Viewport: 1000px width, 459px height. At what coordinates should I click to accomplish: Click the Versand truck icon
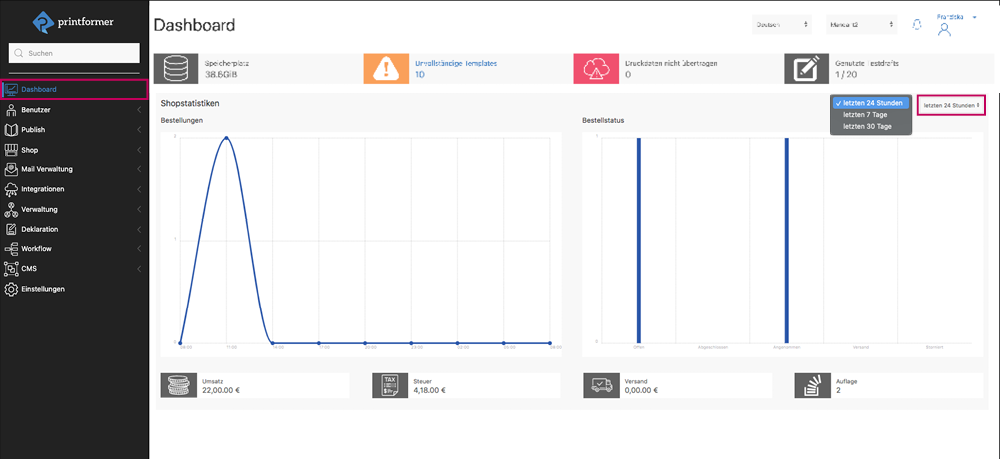[602, 386]
